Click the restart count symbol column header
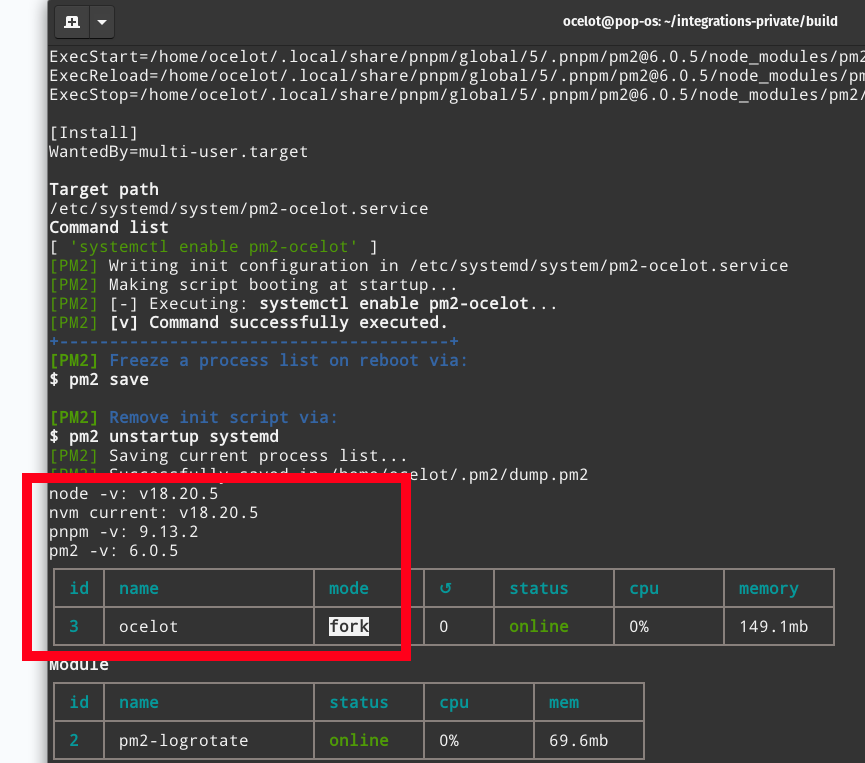Image resolution: width=865 pixels, height=763 pixels. click(445, 588)
